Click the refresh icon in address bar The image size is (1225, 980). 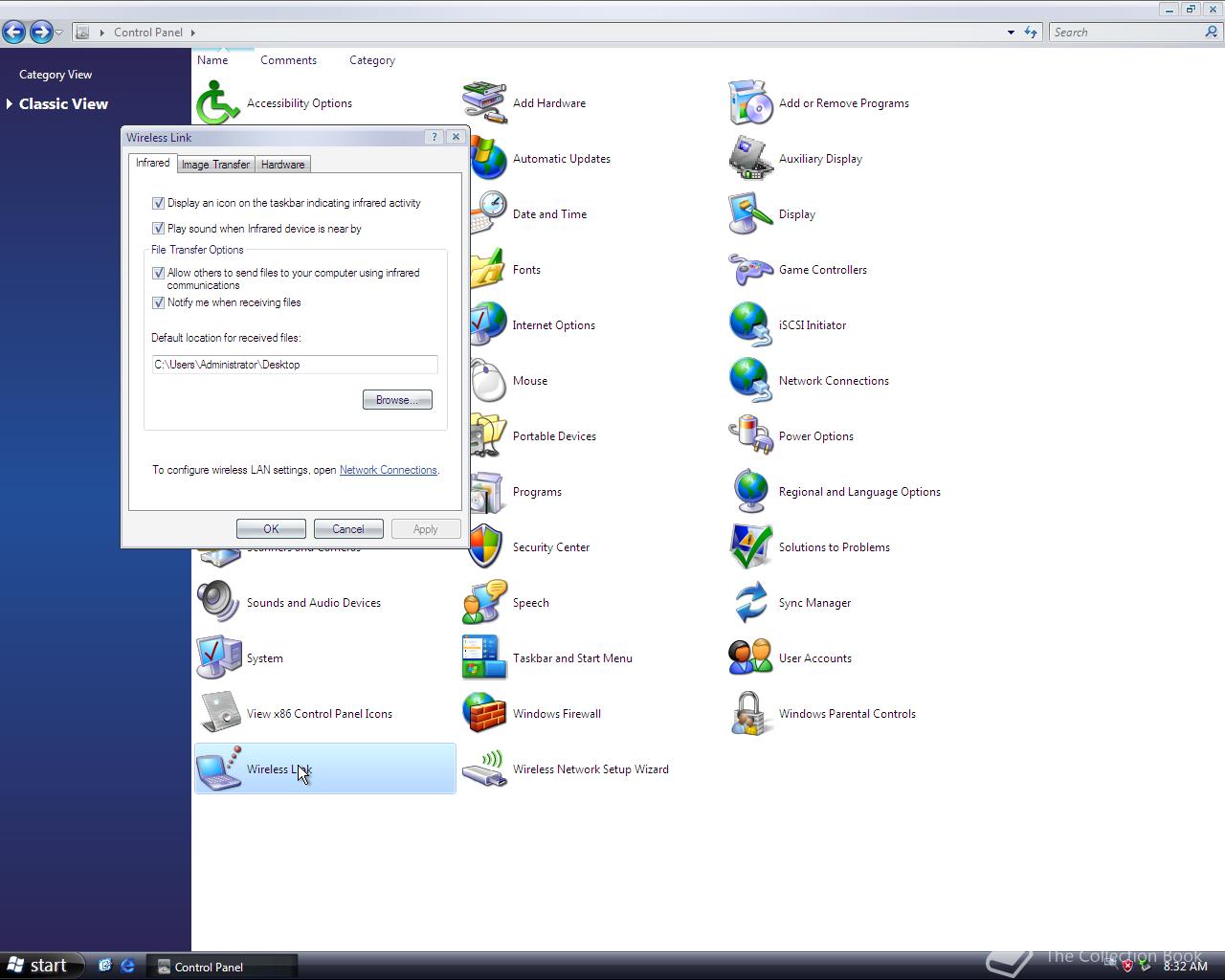click(1031, 32)
